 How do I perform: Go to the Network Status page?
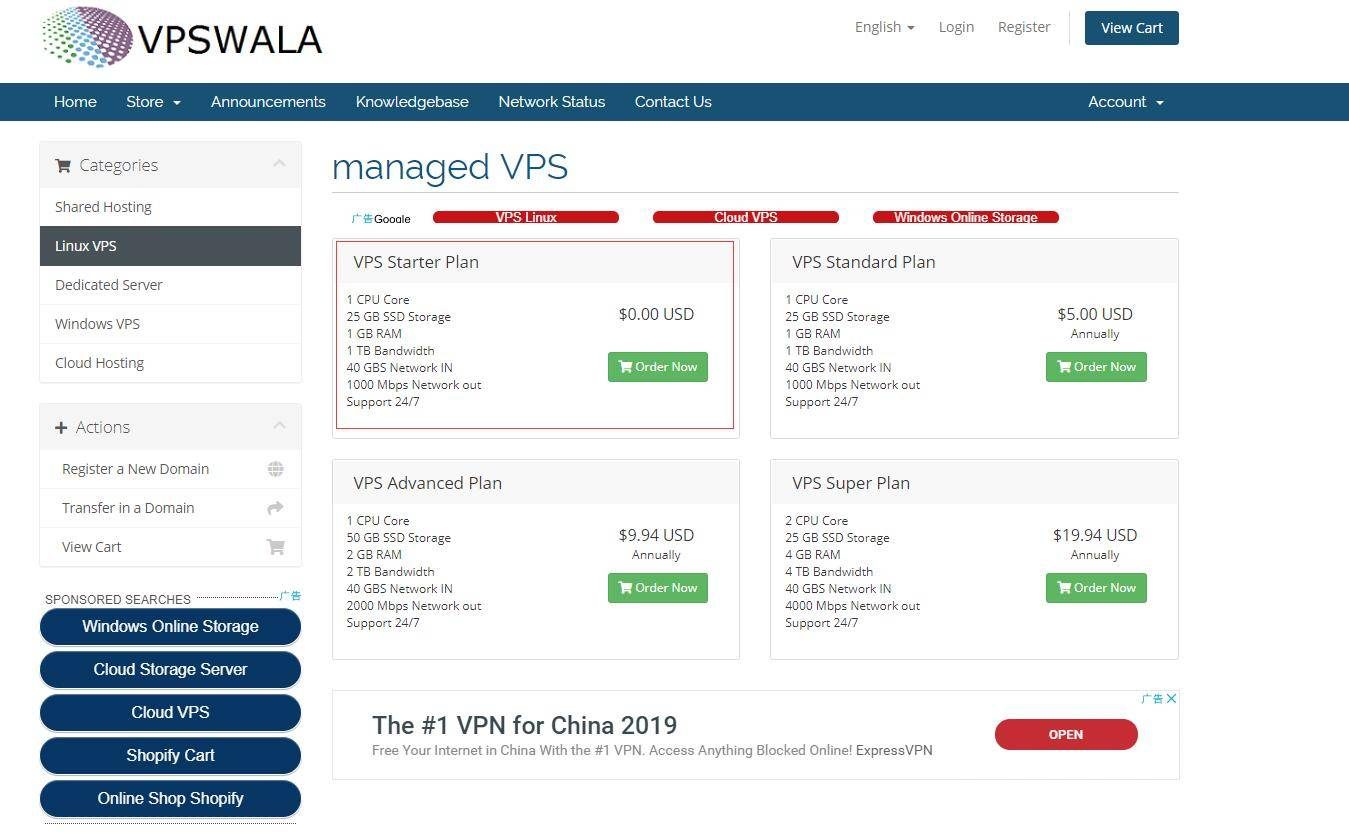tap(551, 102)
